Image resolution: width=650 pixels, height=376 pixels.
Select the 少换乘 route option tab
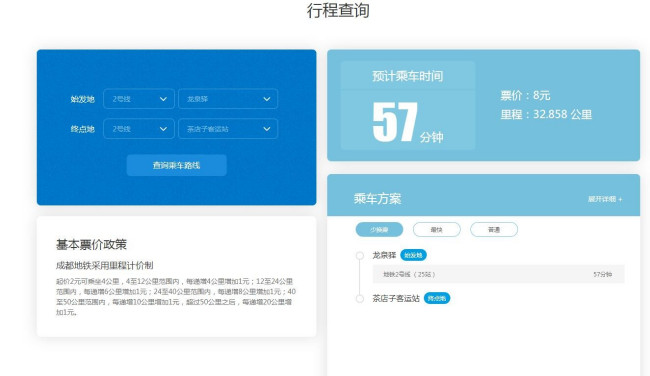(379, 230)
